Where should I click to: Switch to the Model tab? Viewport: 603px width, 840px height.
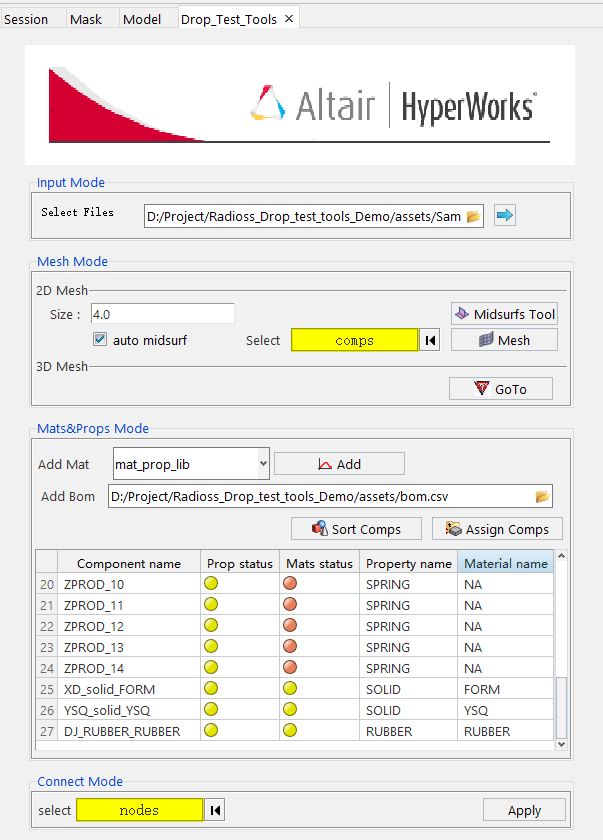click(x=141, y=19)
